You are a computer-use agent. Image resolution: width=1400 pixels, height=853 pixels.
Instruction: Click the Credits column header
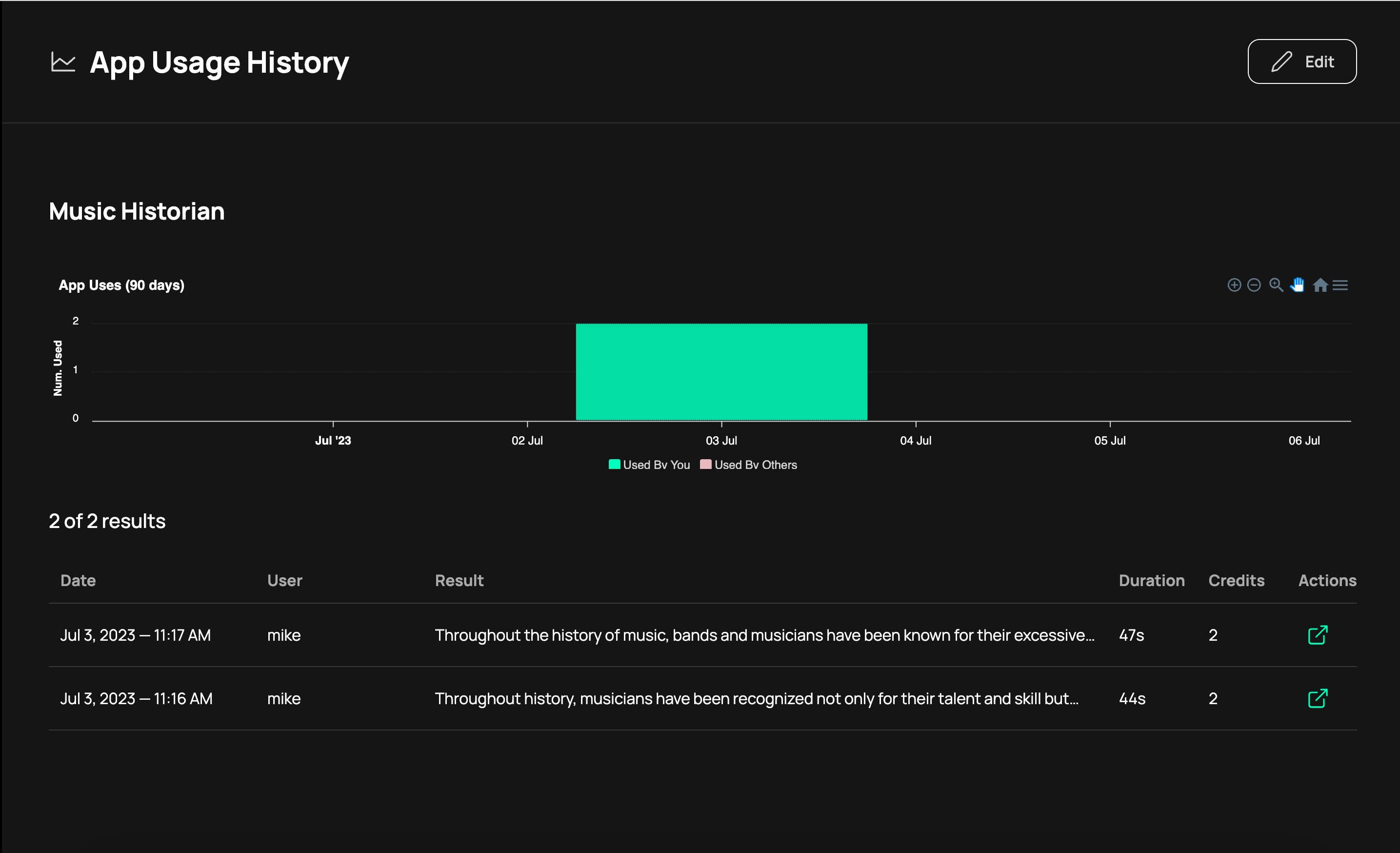click(1236, 580)
